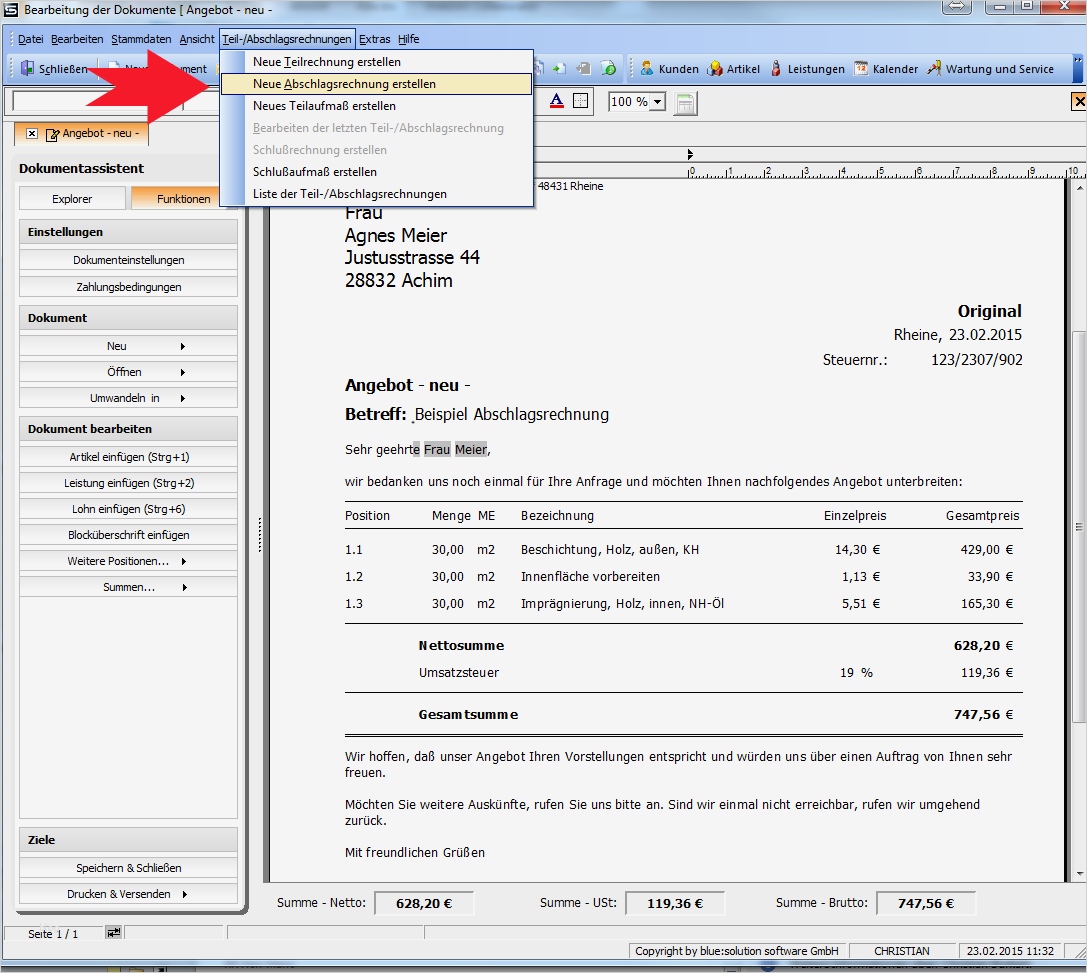This screenshot has height=973, width=1087.
Task: Open the Ansicht menu
Action: (x=197, y=39)
